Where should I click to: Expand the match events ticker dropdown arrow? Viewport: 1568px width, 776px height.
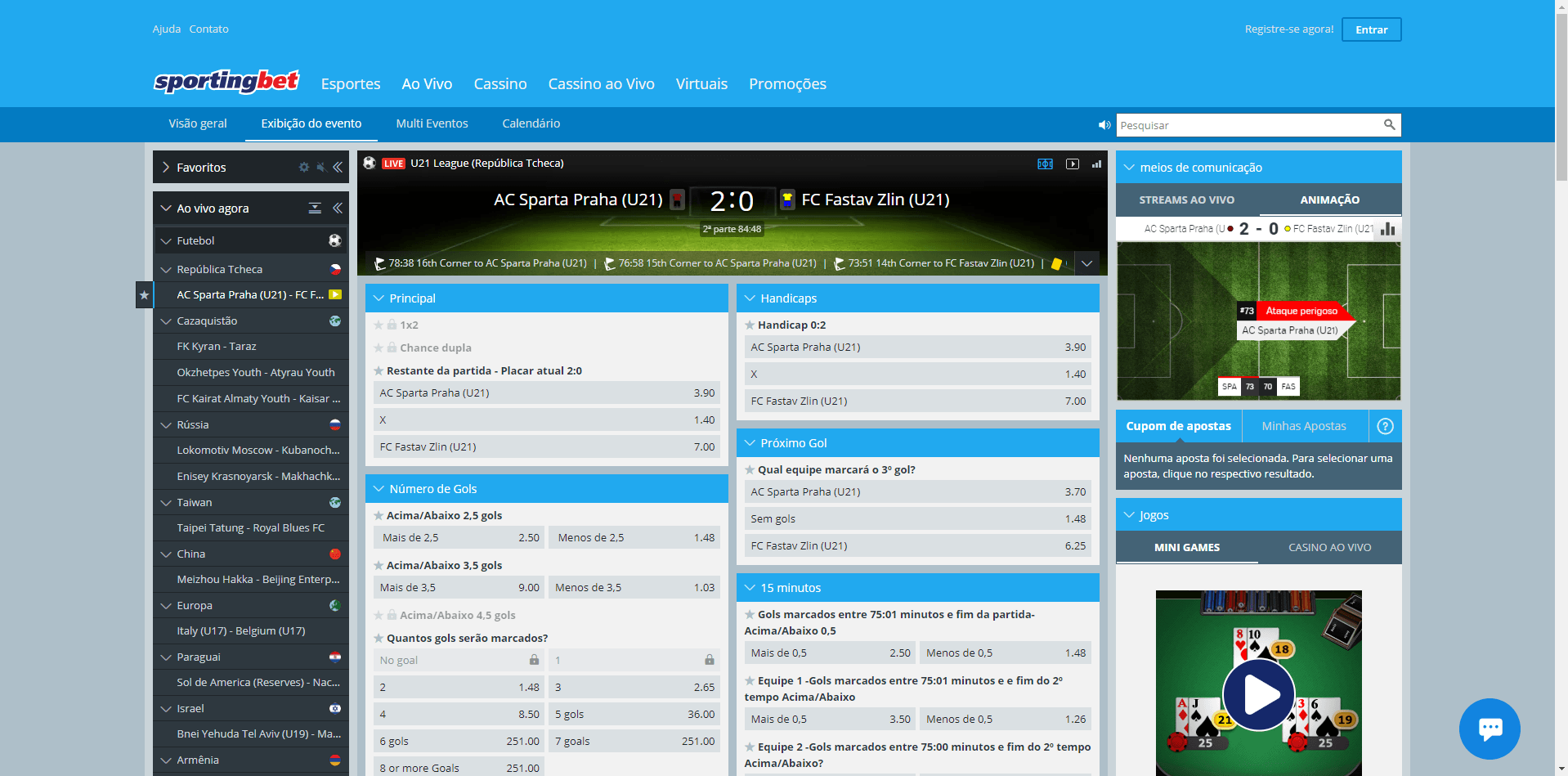tap(1087, 263)
